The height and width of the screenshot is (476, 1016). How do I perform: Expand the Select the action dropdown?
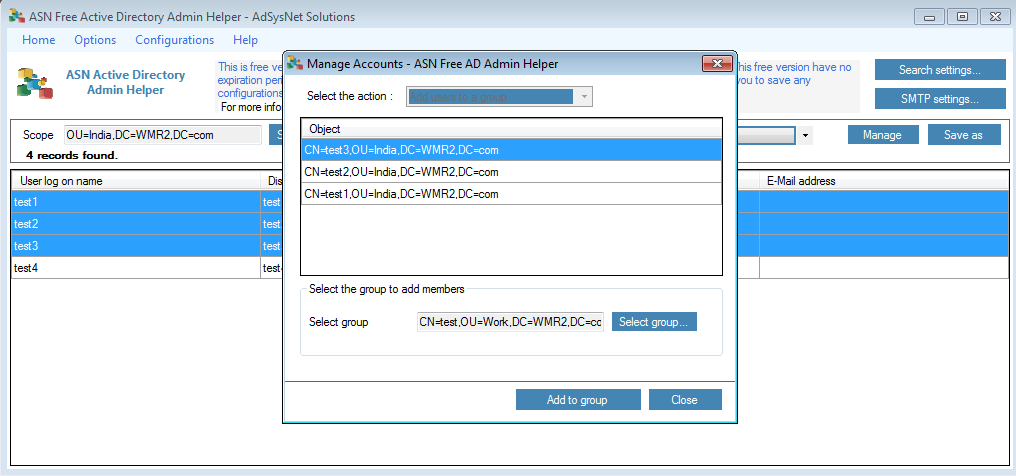[584, 97]
